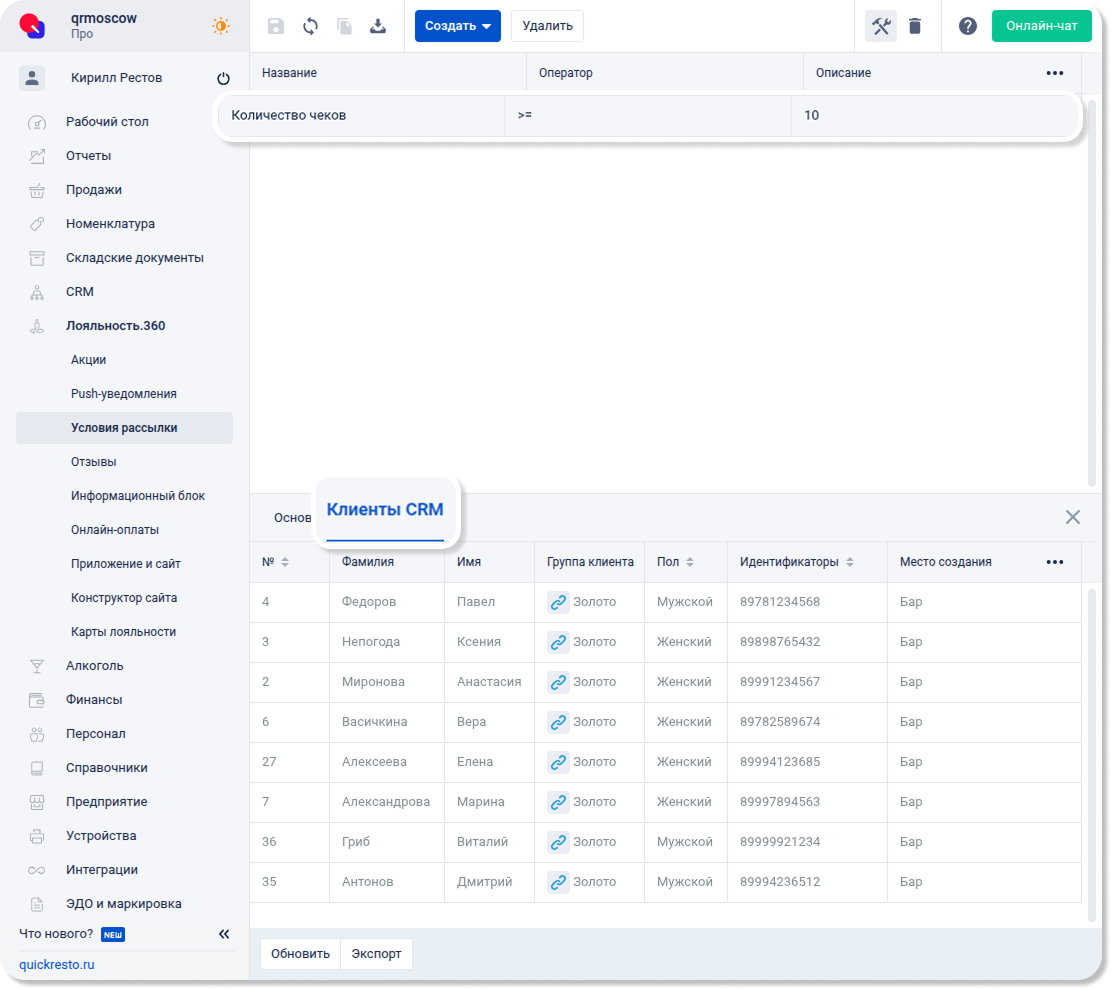1111x989 pixels.
Task: Toggle the sun theme switch icon
Action: point(220,26)
